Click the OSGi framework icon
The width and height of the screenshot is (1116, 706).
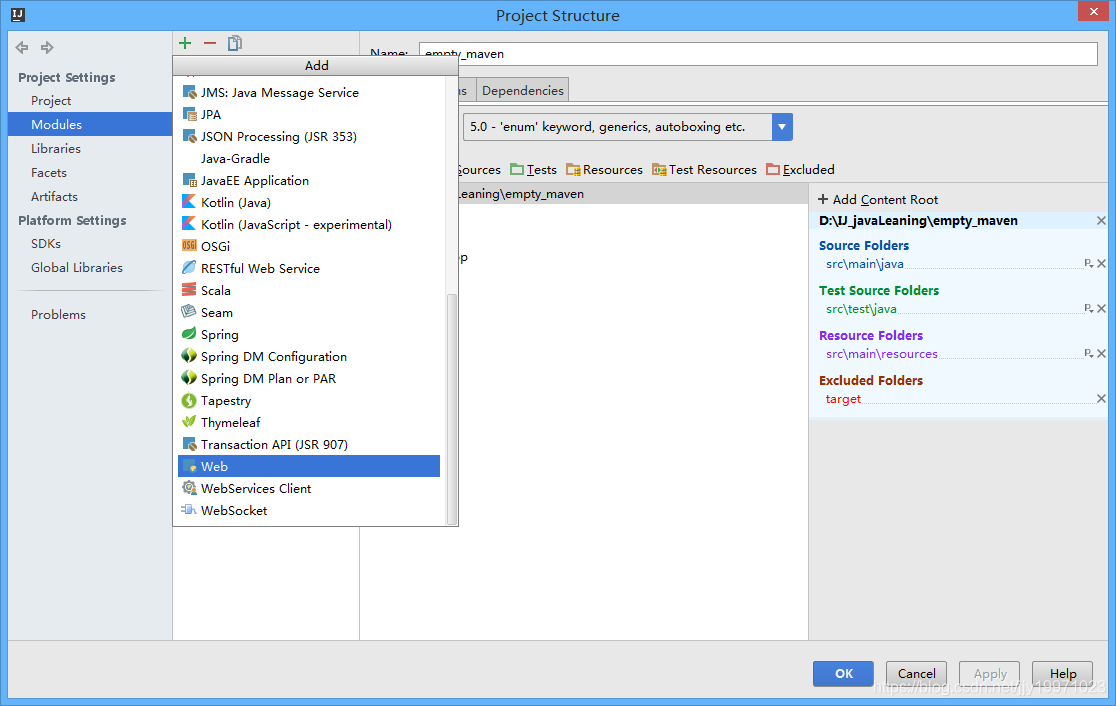pyautogui.click(x=189, y=246)
